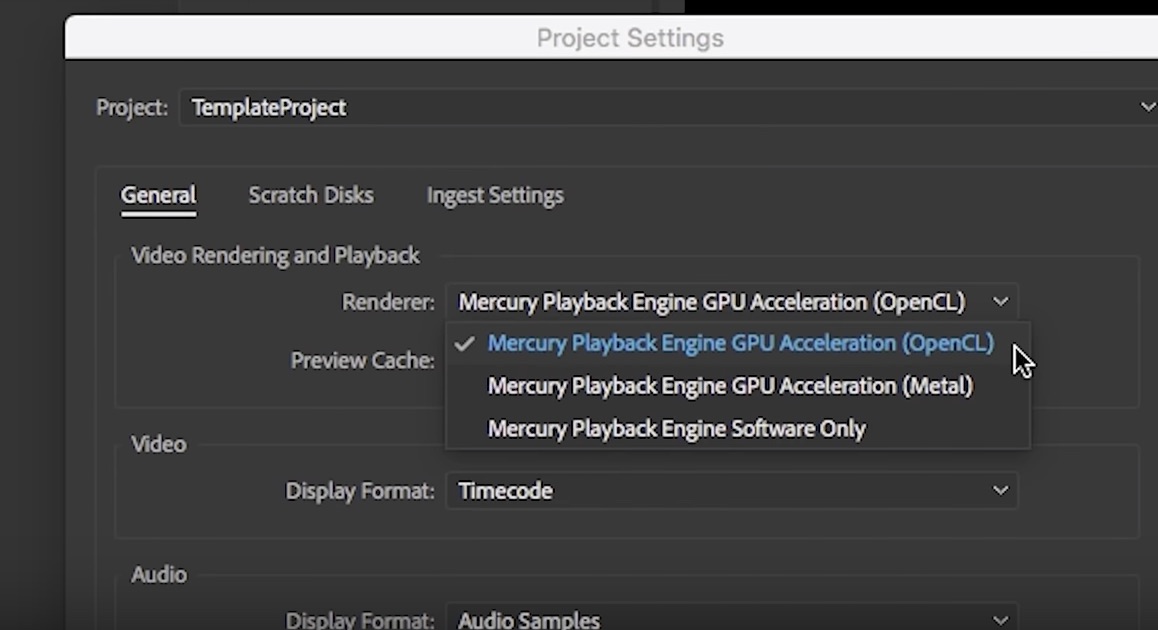1158x630 pixels.
Task: Click the Project Settings title bar
Action: click(x=630, y=39)
